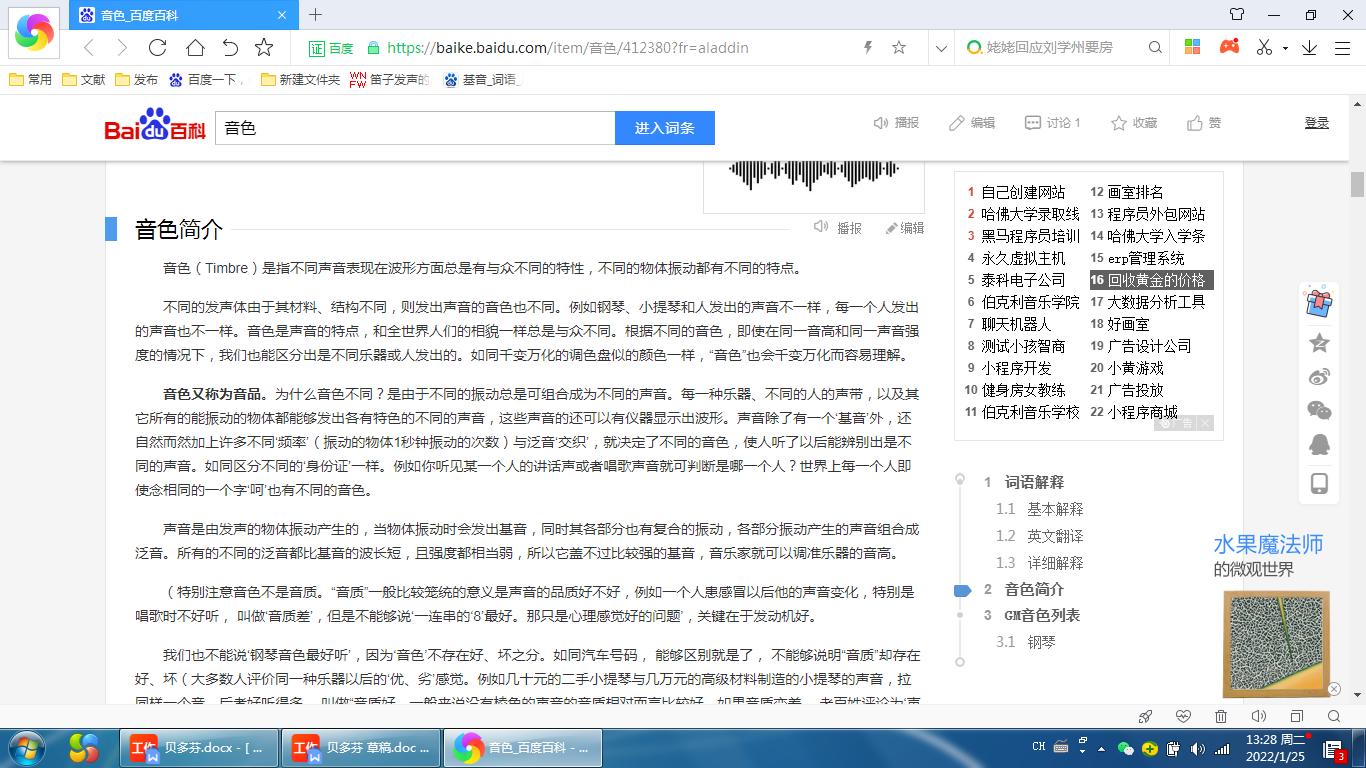
Task: Jump to GM音色列表 in the contents list
Action: pyautogui.click(x=1042, y=615)
